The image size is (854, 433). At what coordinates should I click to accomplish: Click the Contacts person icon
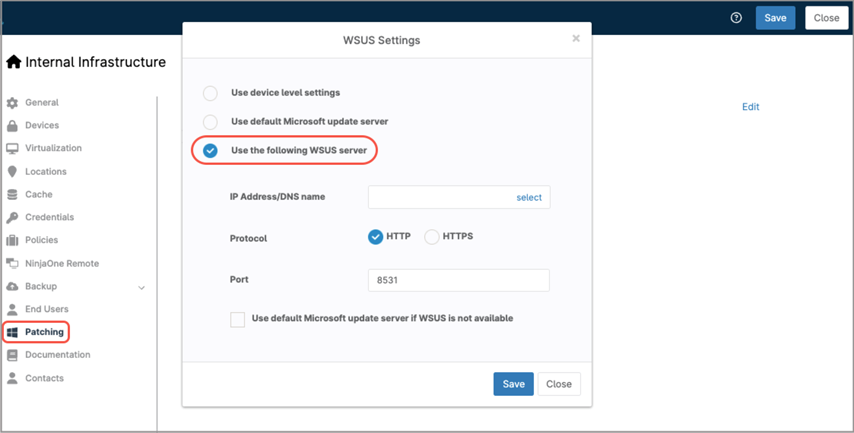pos(12,379)
